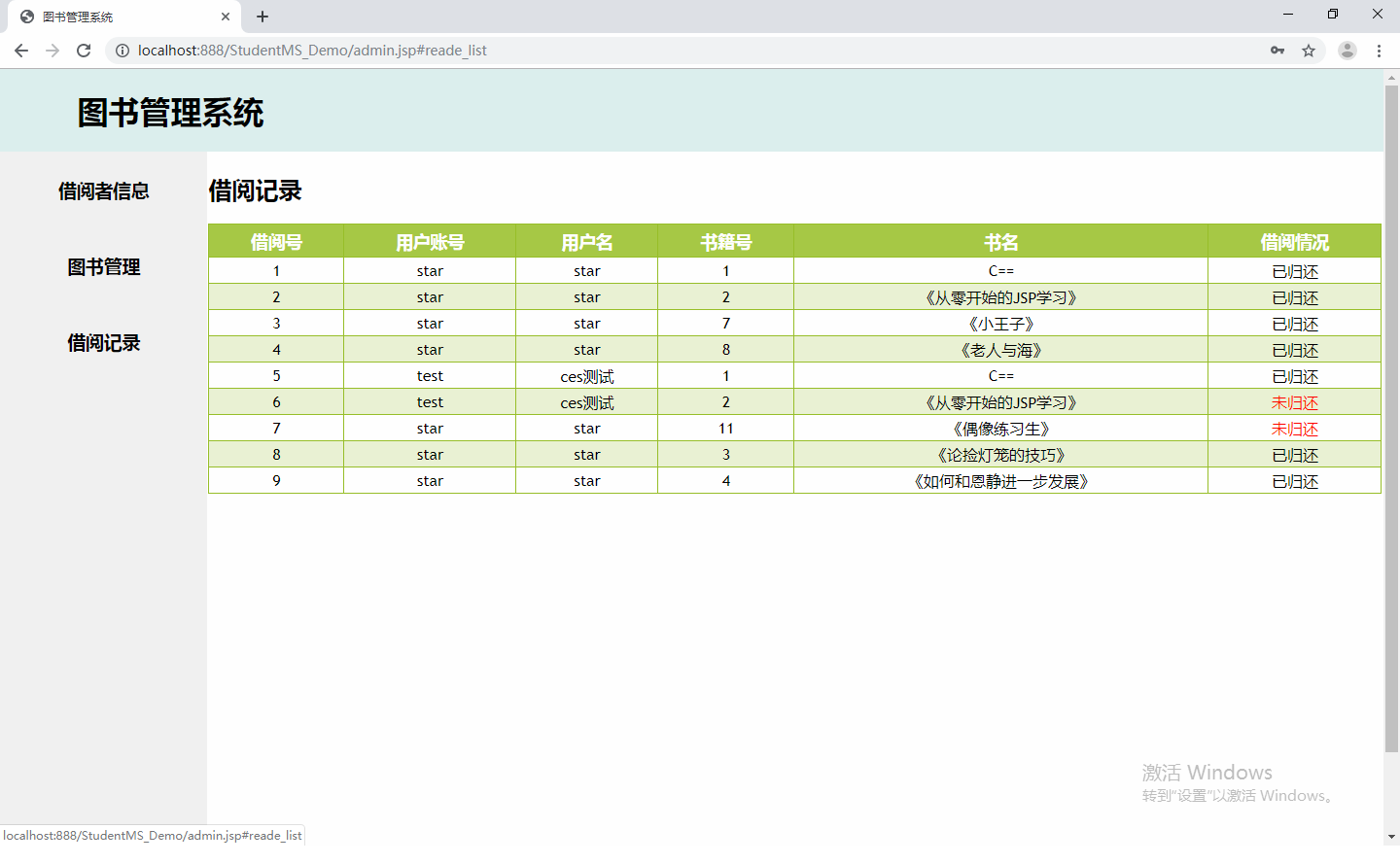Click the browser back arrow
The width and height of the screenshot is (1400, 864).
tap(21, 51)
